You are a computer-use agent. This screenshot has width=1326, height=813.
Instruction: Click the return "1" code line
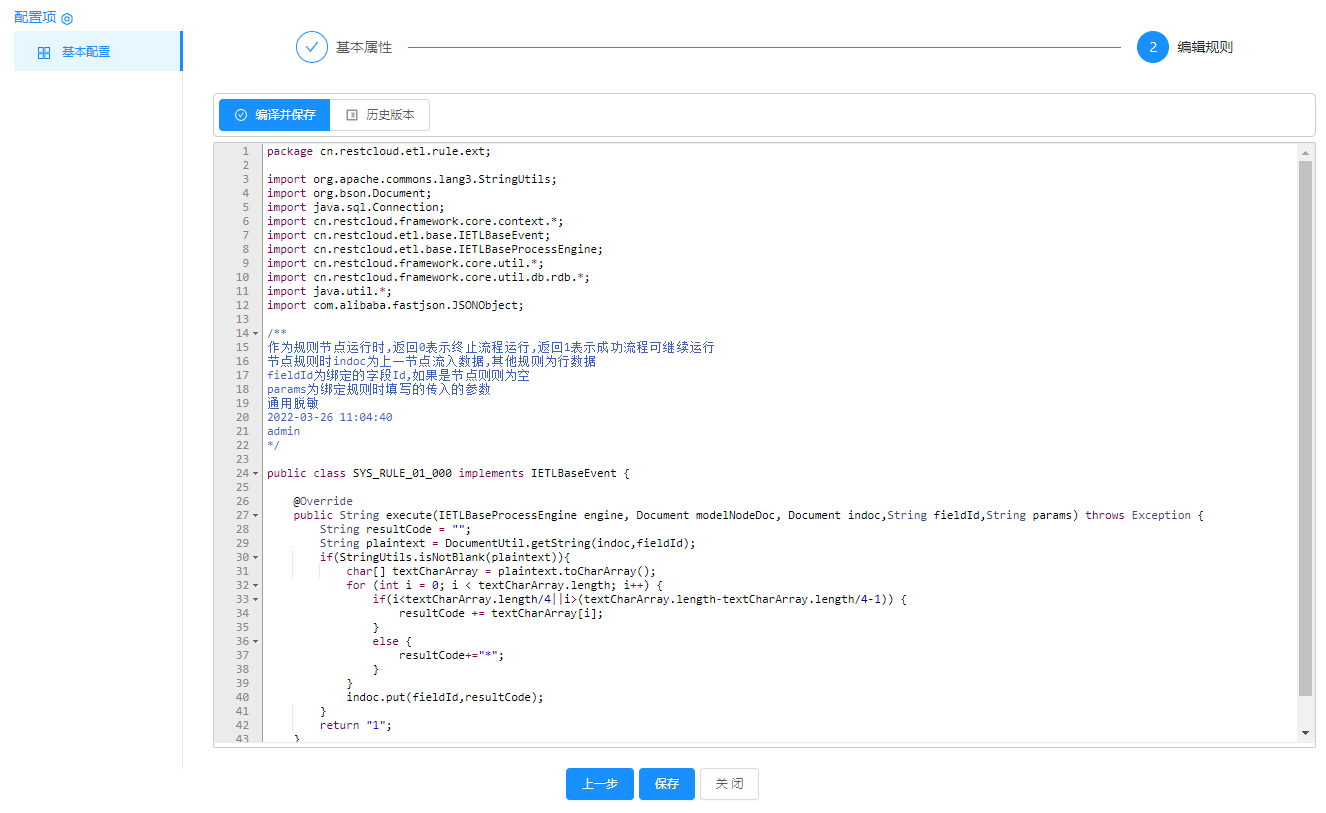coord(356,725)
